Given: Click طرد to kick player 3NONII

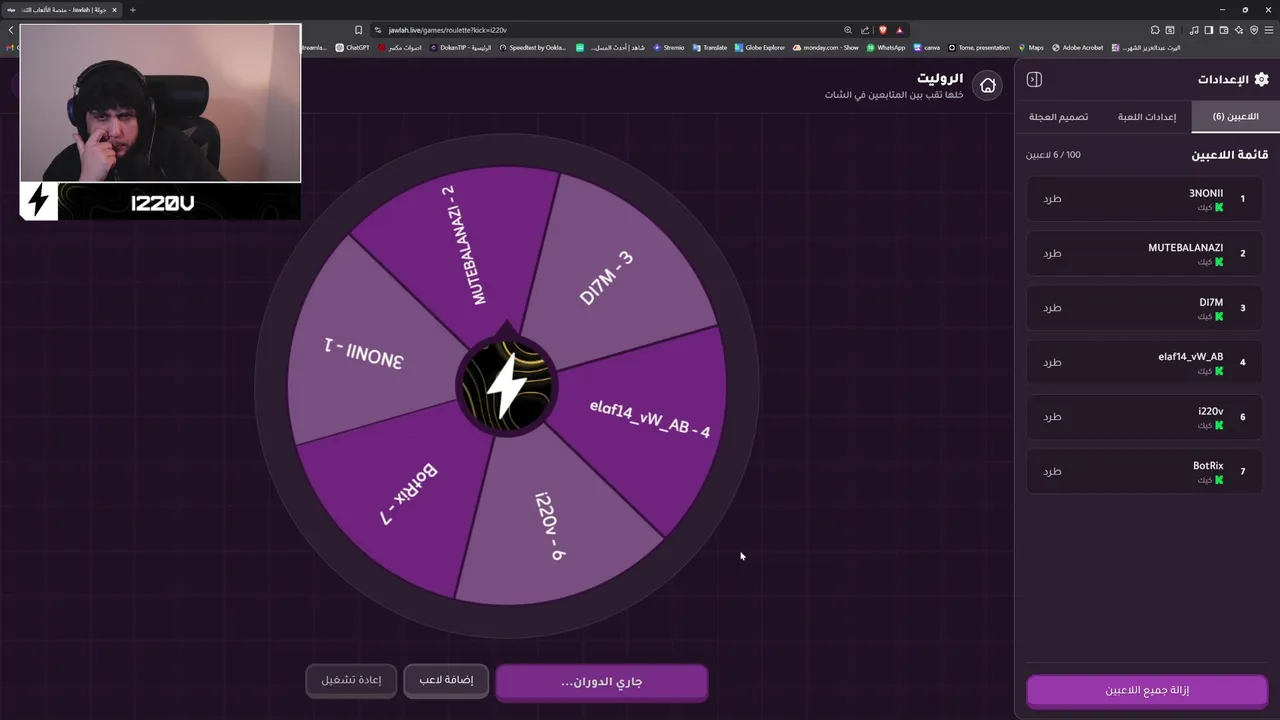Looking at the screenshot, I should pyautogui.click(x=1052, y=199).
